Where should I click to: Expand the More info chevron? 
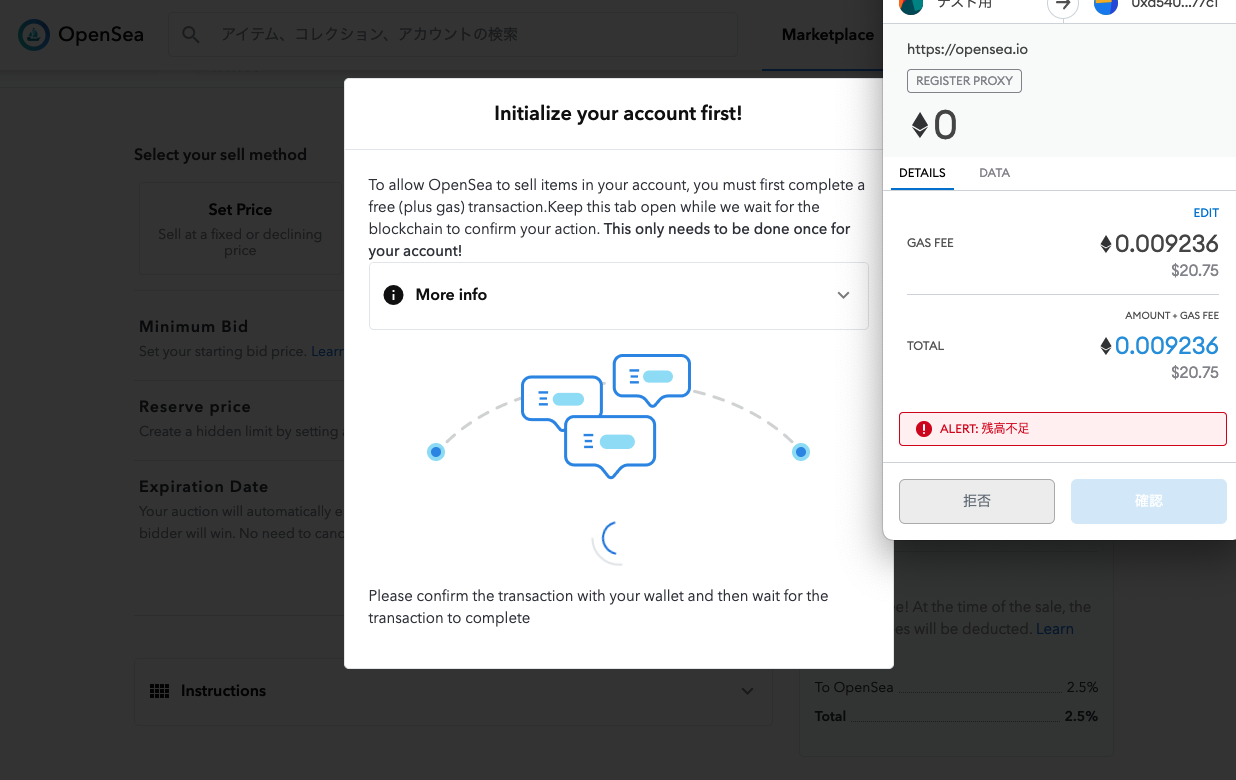[x=843, y=295]
